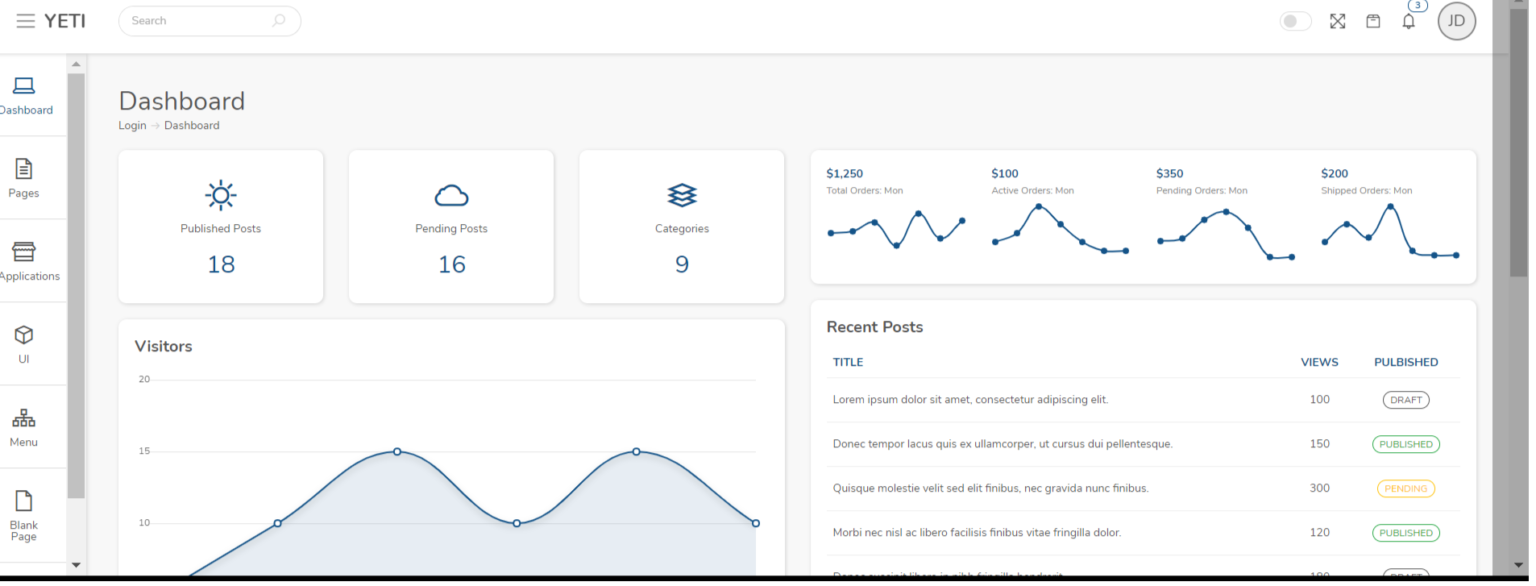Switch theme using the toggle switch
The width and height of the screenshot is (1536, 586).
pyautogui.click(x=1295, y=20)
